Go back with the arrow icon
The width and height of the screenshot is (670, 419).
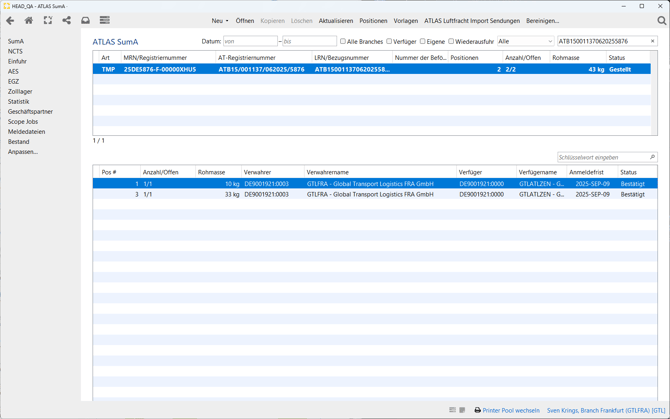[x=10, y=21]
